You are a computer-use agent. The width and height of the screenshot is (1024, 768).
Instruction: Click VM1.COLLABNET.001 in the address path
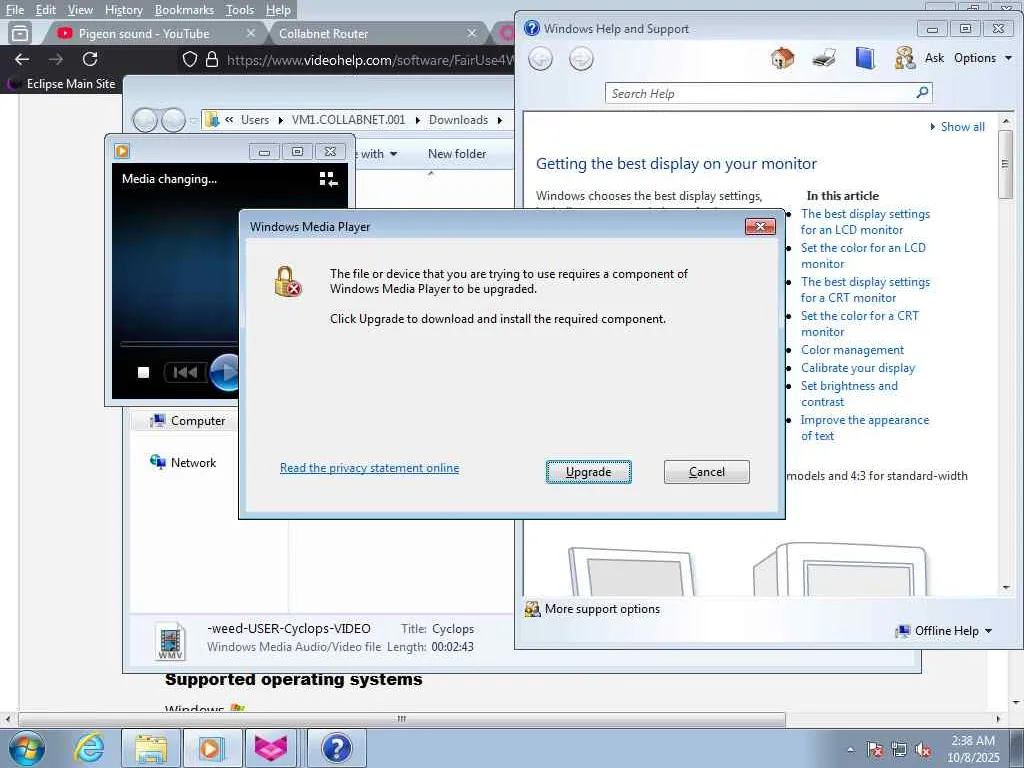pos(348,120)
